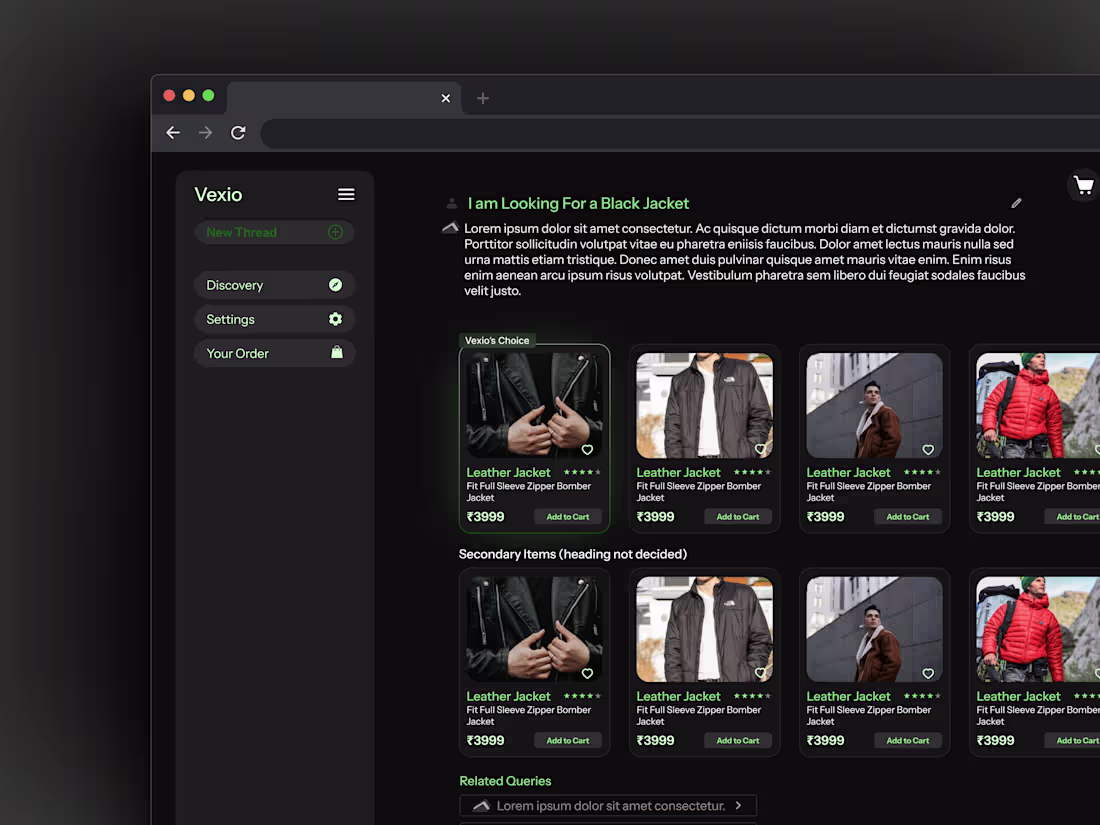The width and height of the screenshot is (1100, 825).
Task: Toggle the Vexio sidebar hamburger menu
Action: coord(346,194)
